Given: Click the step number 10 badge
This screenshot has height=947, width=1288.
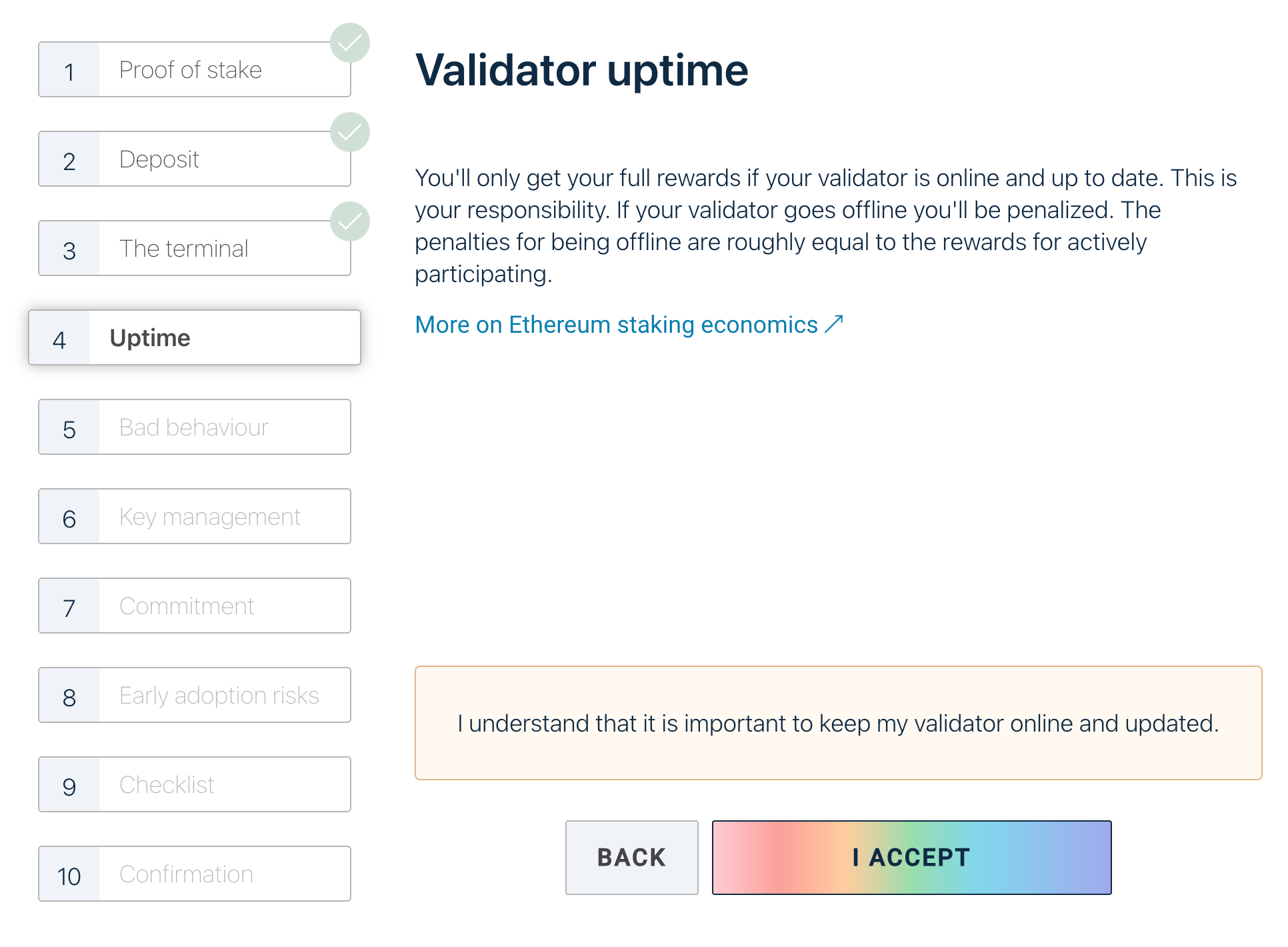Looking at the screenshot, I should 69,876.
